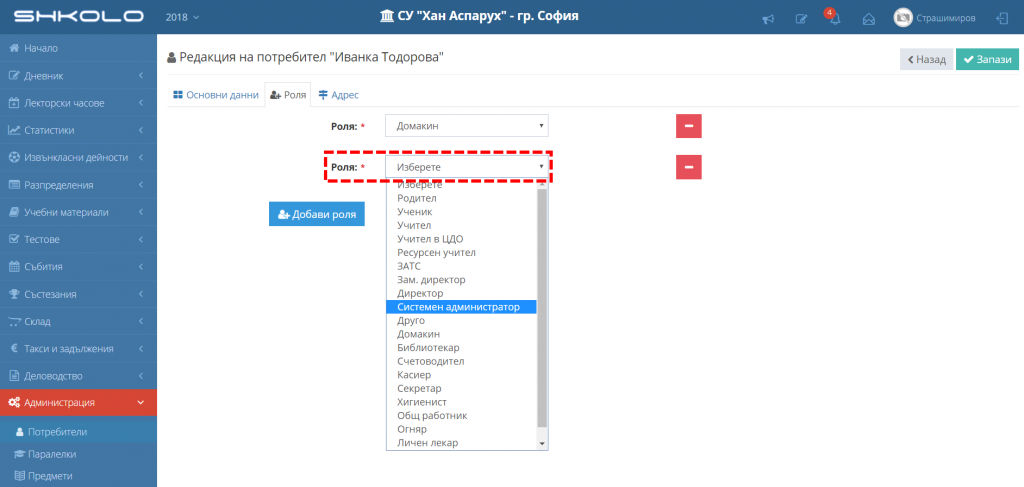Choose Системен администратор from role list
Image resolution: width=1024 pixels, height=487 pixels.
461,307
